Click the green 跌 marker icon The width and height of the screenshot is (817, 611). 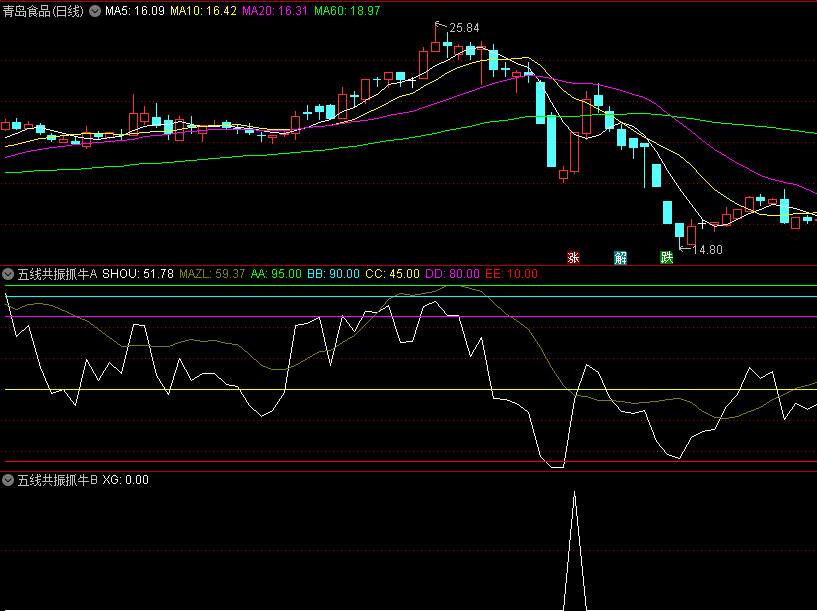click(x=667, y=257)
